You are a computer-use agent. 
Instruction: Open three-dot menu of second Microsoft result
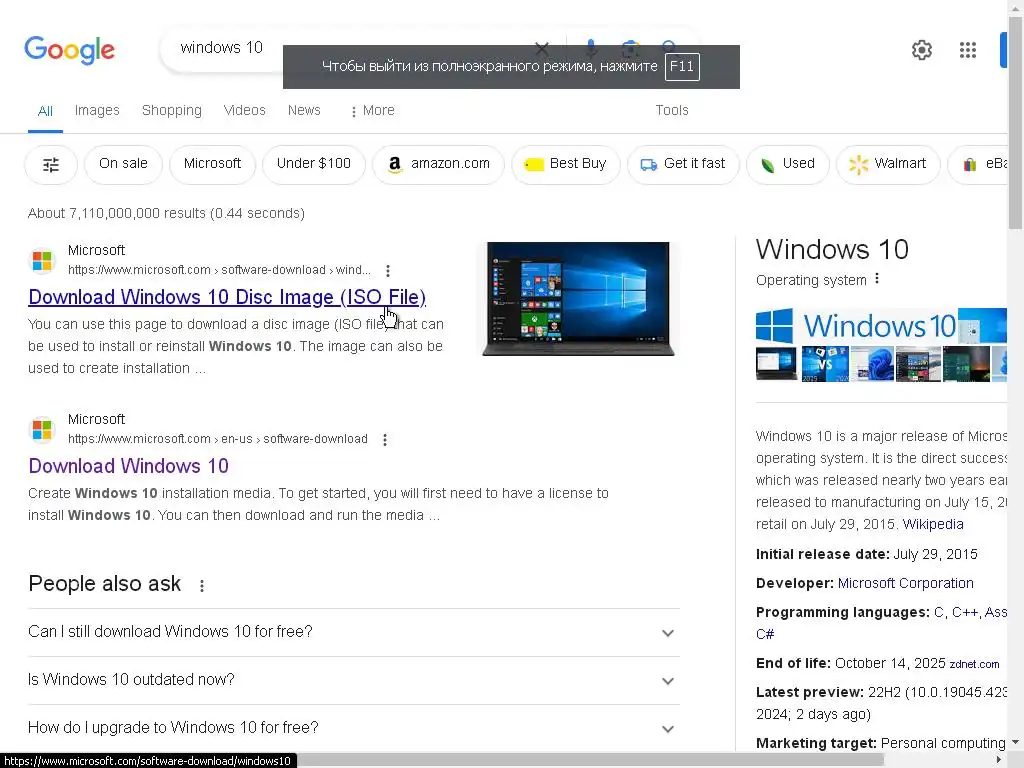(385, 440)
